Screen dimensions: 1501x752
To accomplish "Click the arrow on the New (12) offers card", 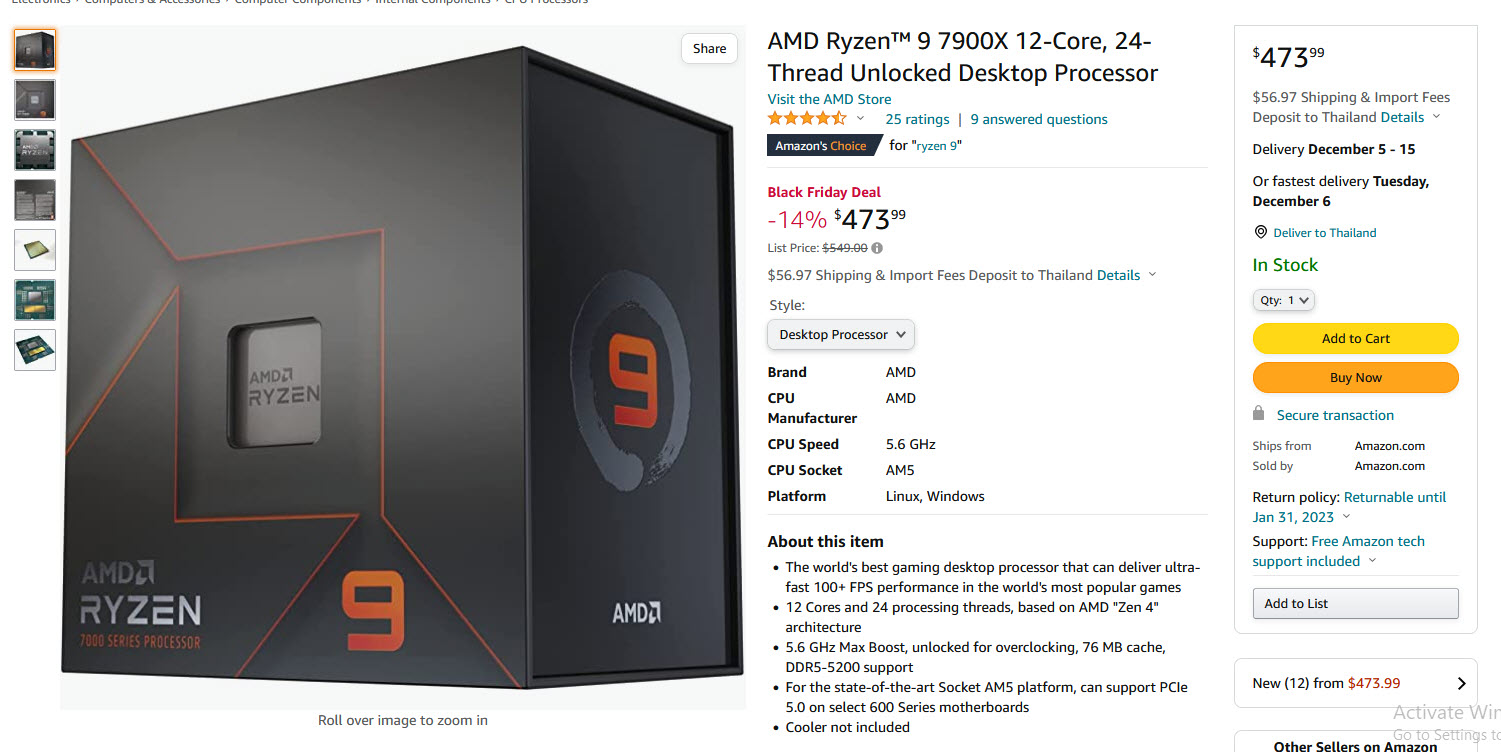I will pyautogui.click(x=1462, y=682).
